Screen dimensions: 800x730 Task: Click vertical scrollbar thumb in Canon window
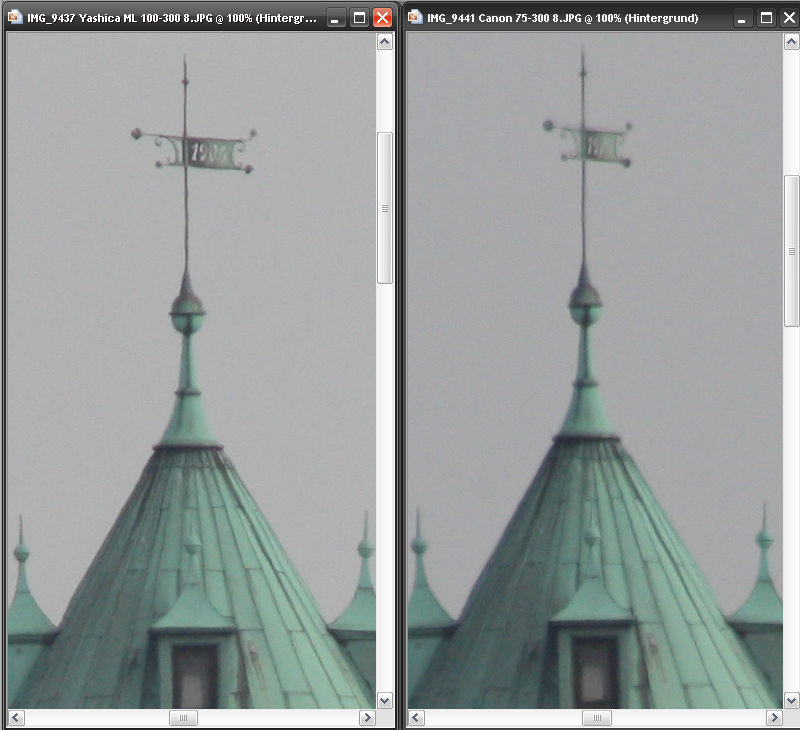(791, 250)
